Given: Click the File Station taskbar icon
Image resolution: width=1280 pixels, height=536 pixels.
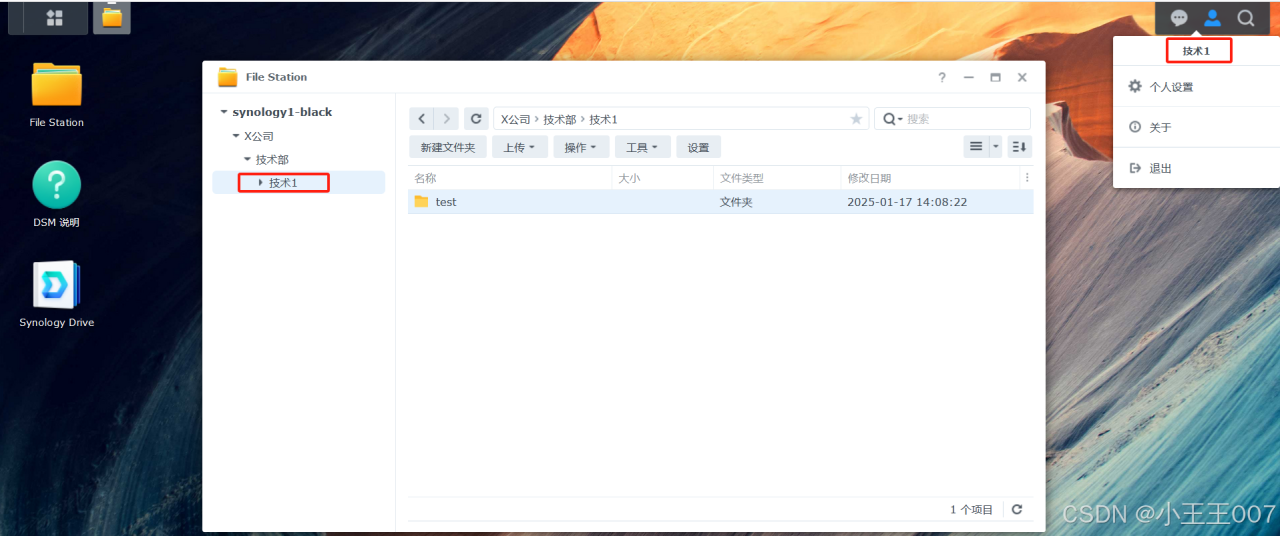Looking at the screenshot, I should coord(112,17).
